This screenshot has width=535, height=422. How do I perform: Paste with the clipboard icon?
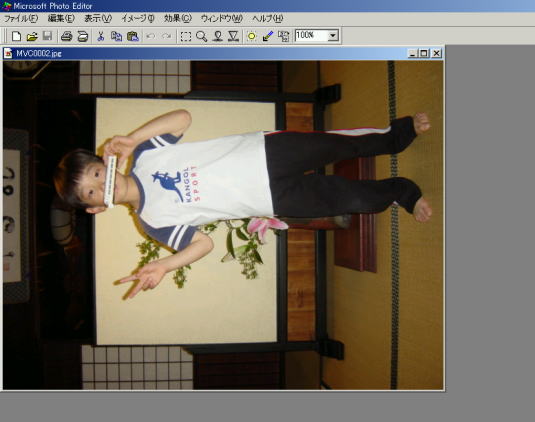(133, 36)
